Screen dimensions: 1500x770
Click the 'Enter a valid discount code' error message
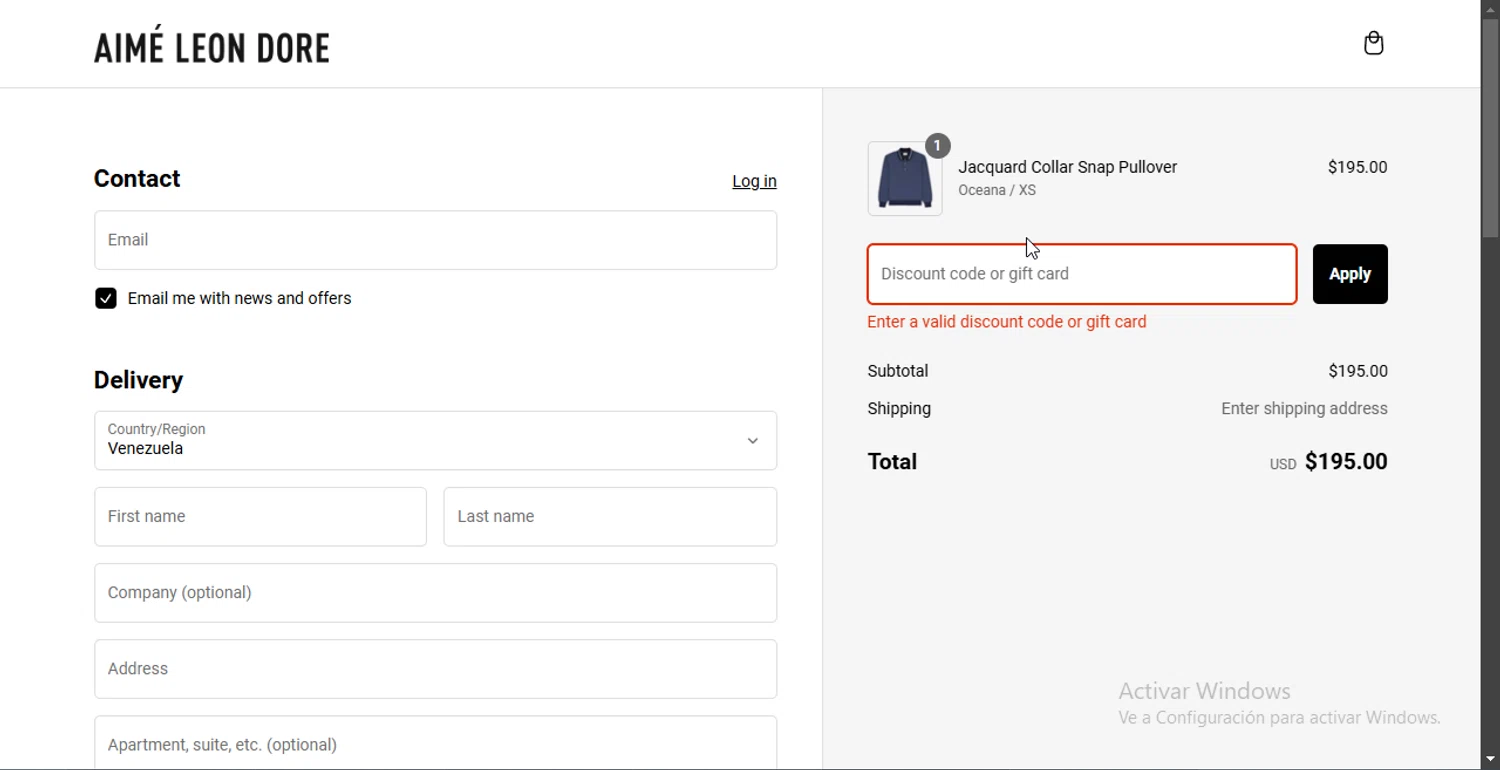click(x=1007, y=322)
